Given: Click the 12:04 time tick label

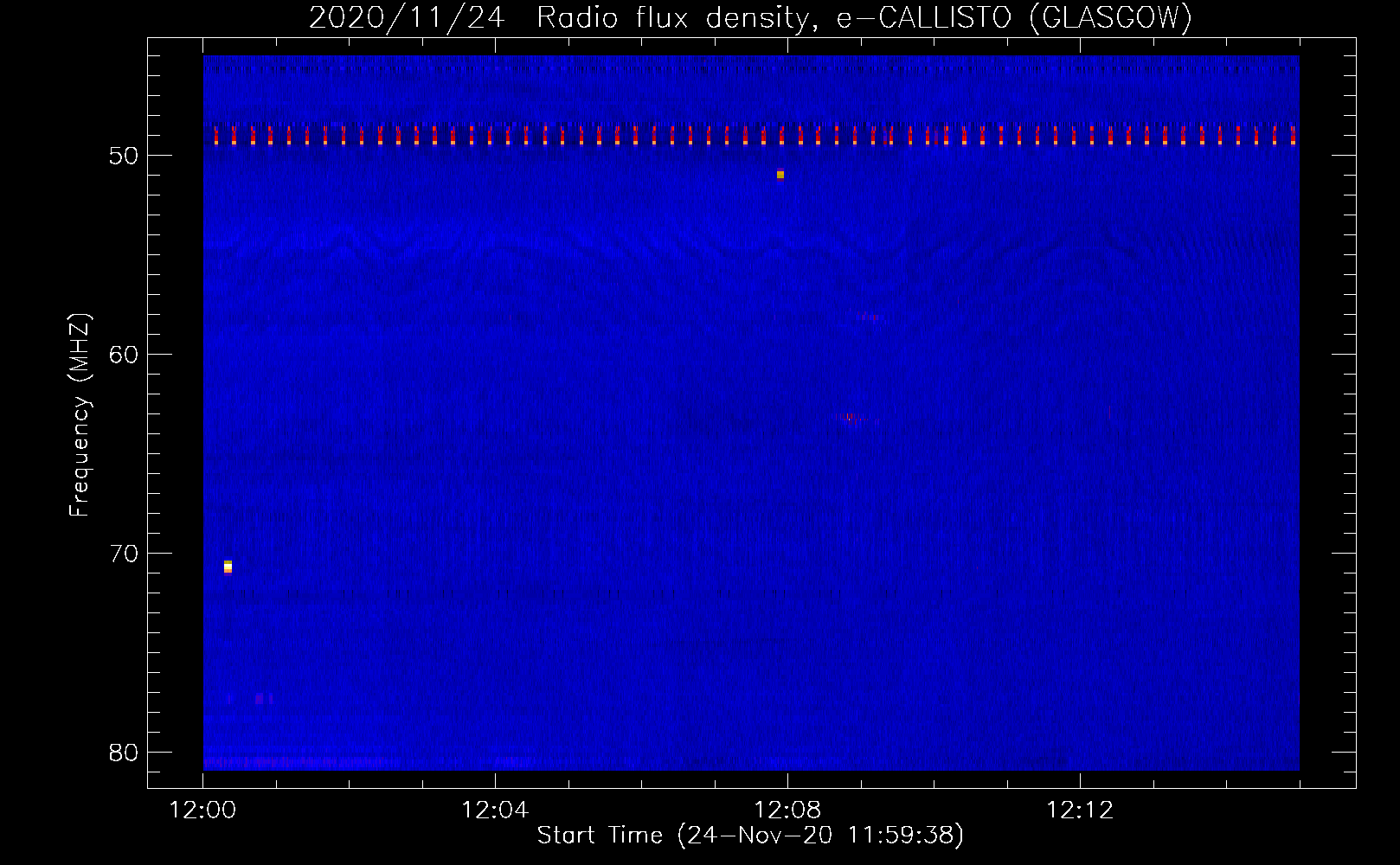Looking at the screenshot, I should pos(495,811).
